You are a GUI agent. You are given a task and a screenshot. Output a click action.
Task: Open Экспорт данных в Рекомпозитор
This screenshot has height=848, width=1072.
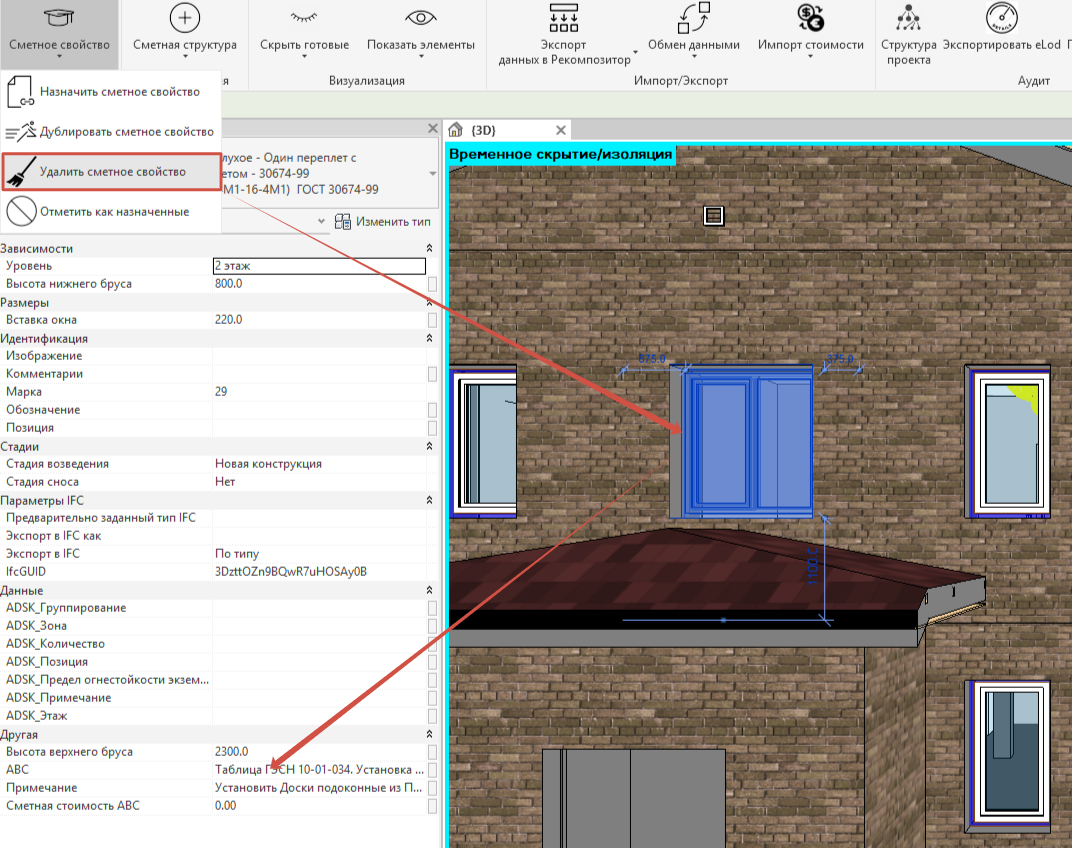pos(564,34)
